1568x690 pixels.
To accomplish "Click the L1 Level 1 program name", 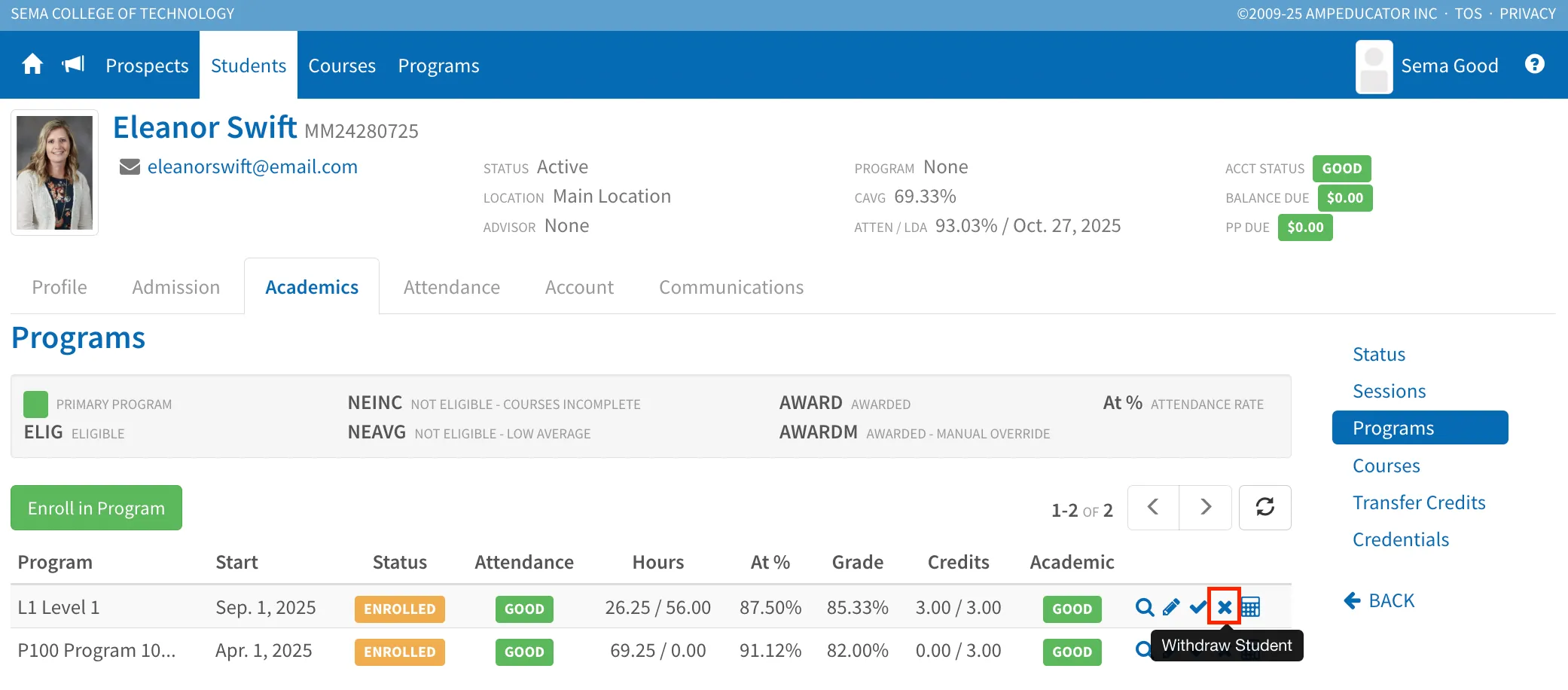I will coord(59,607).
